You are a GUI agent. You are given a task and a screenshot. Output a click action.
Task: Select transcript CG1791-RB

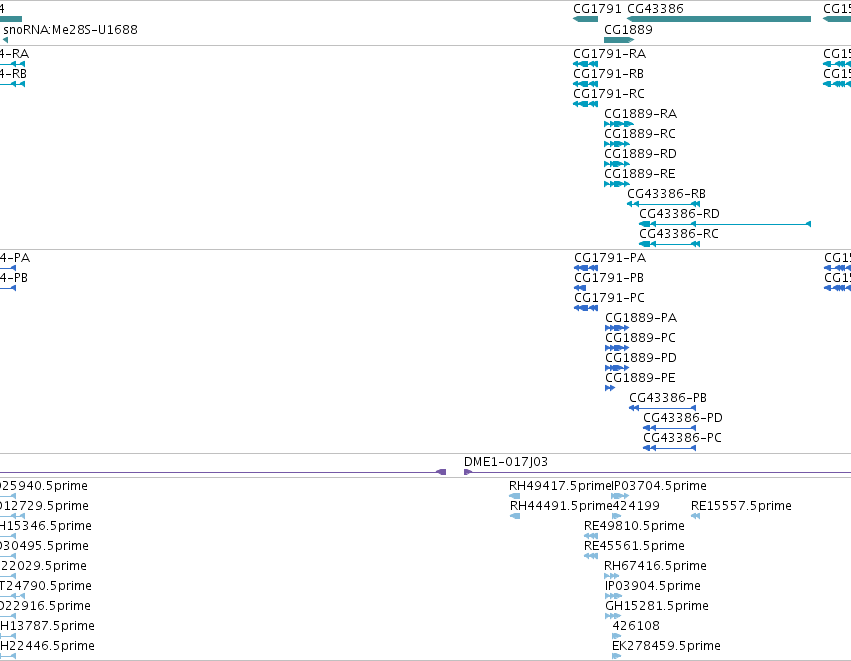(608, 74)
